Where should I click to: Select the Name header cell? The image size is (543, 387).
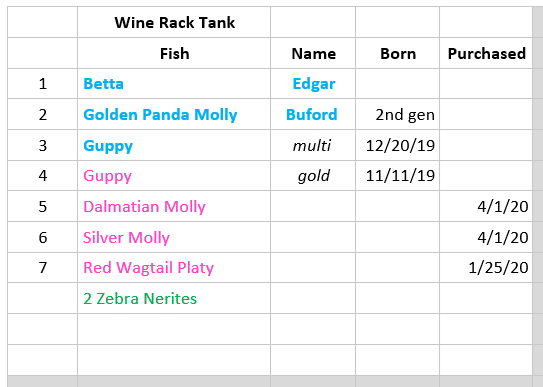coord(313,53)
